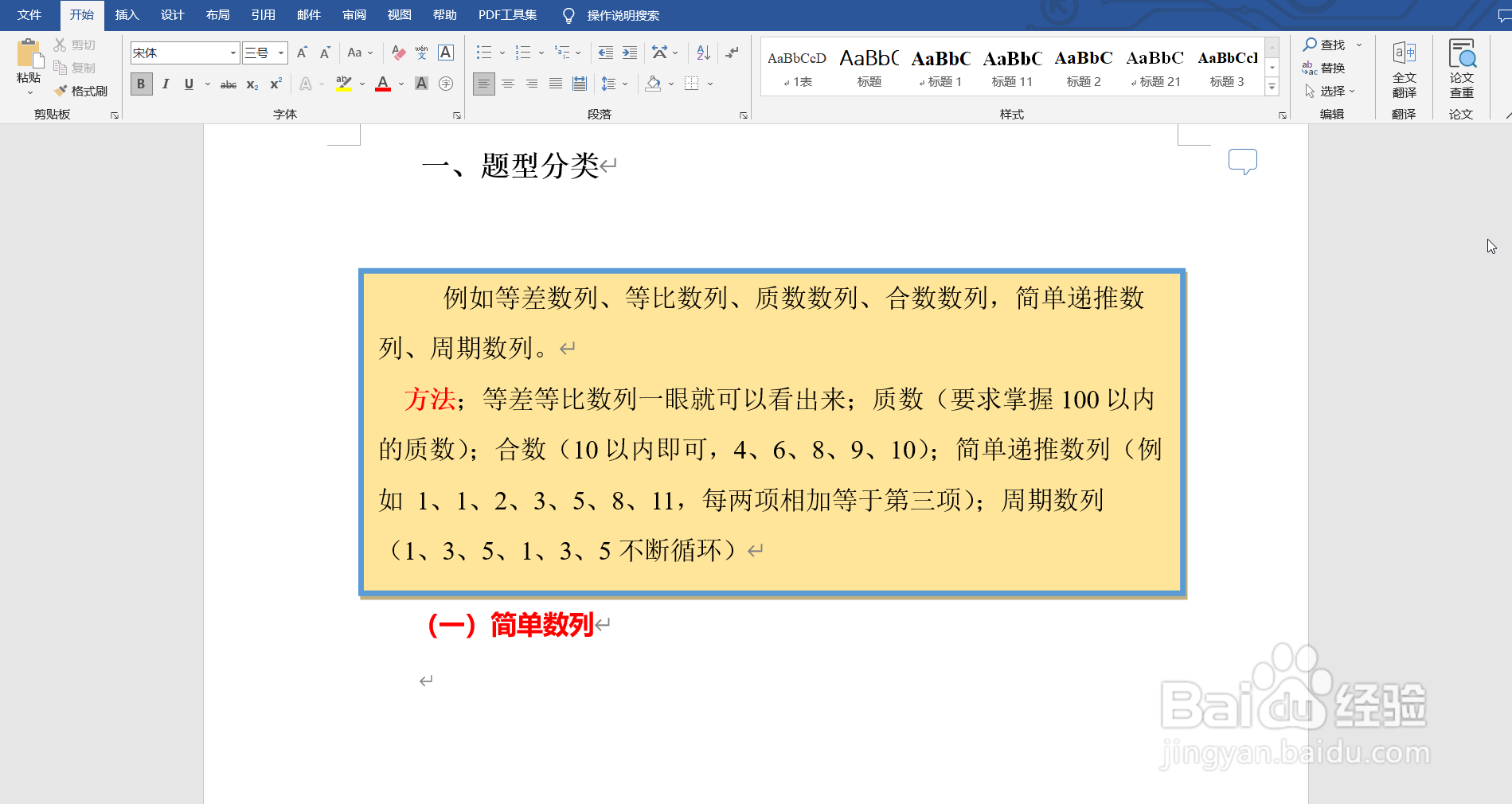Image resolution: width=1512 pixels, height=804 pixels.
Task: Apply paragraph shading paint bucket
Action: [654, 84]
